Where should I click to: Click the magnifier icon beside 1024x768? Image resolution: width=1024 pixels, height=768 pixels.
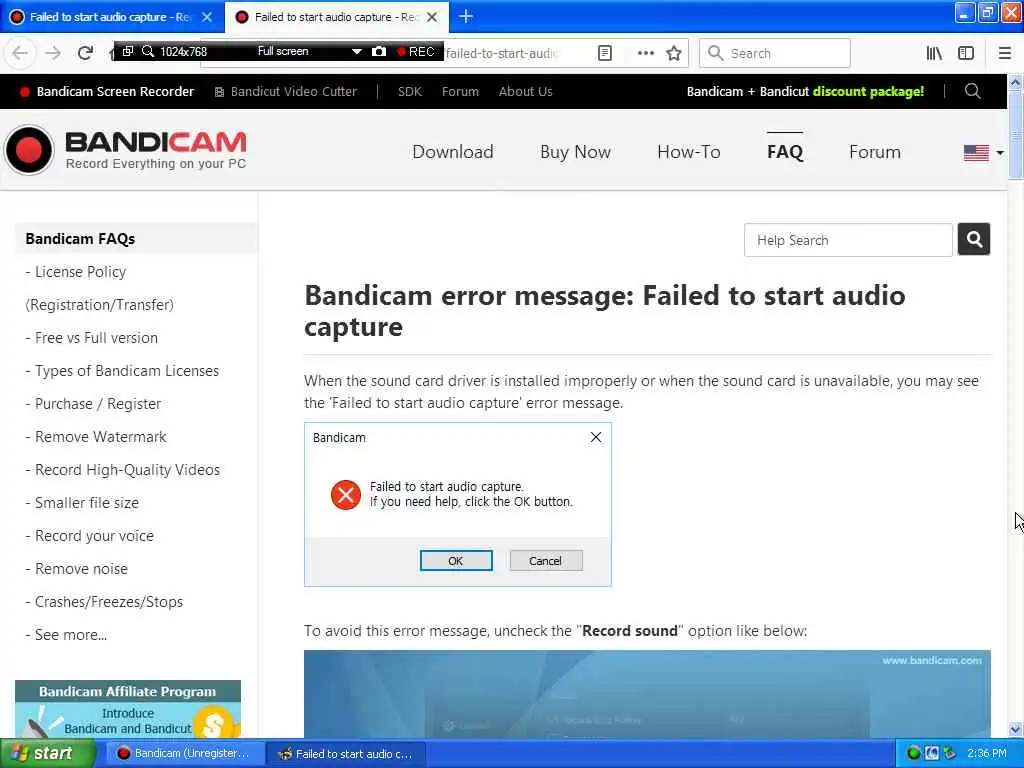pyautogui.click(x=148, y=51)
